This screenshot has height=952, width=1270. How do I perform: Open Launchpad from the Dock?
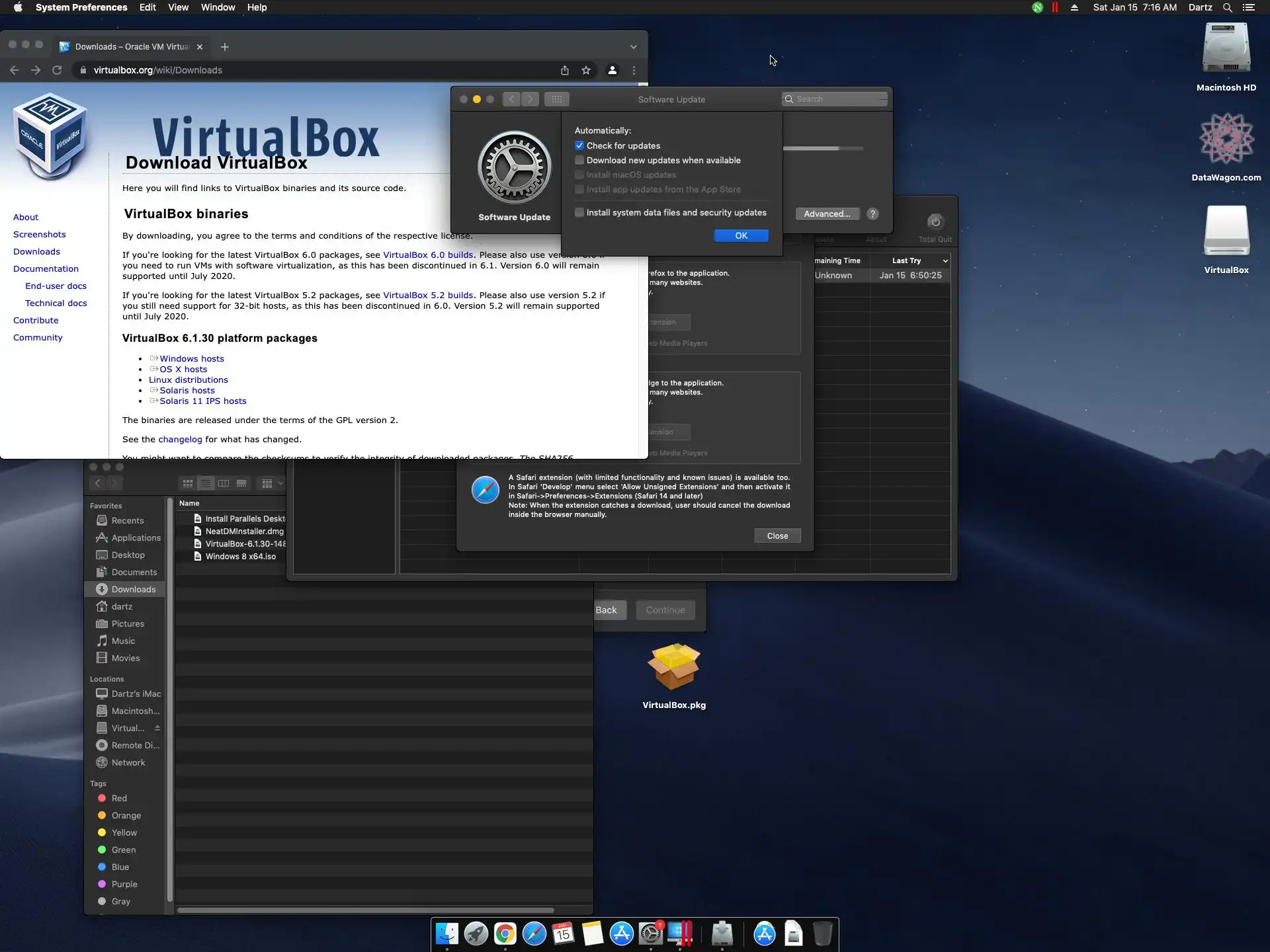click(476, 934)
